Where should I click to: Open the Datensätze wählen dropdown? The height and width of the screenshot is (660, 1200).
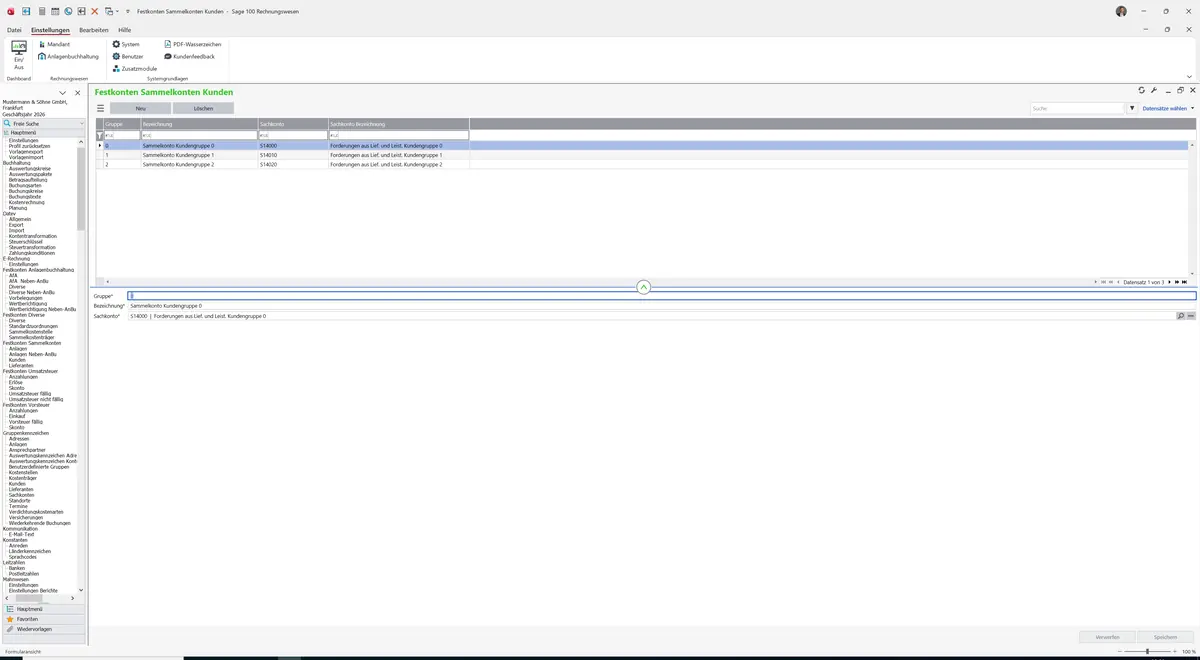pos(1168,108)
